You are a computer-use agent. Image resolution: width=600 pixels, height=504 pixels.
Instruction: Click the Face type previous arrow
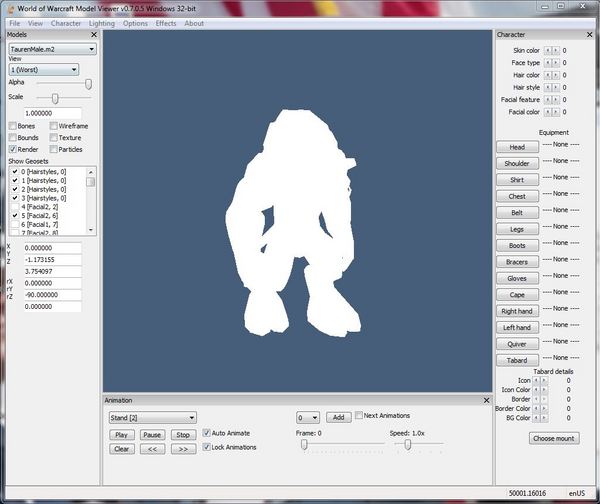coord(546,62)
